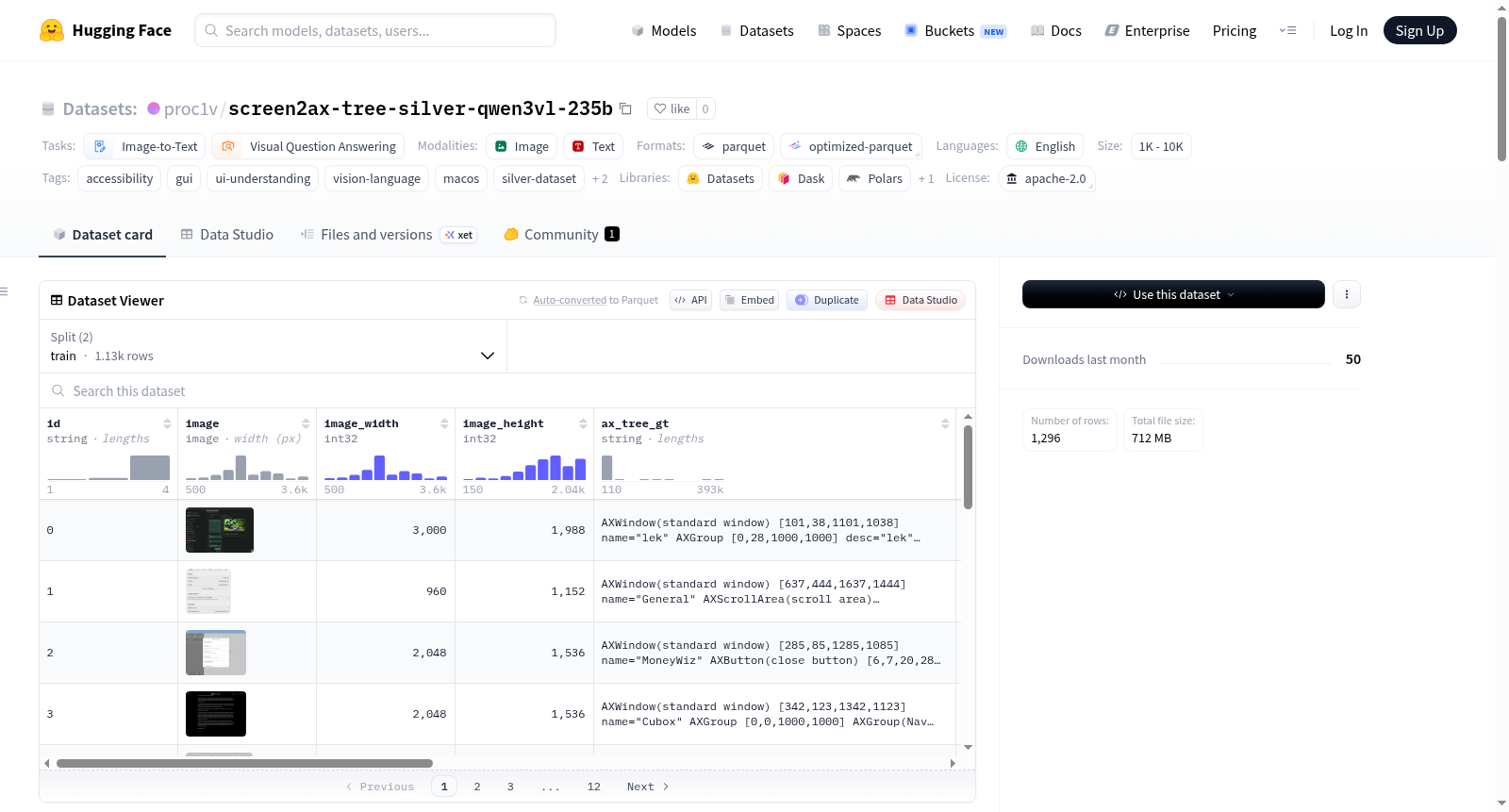Viewport: 1509px width, 812px height.
Task: Open the left sidebar hamburger icon
Action: (x=4, y=291)
